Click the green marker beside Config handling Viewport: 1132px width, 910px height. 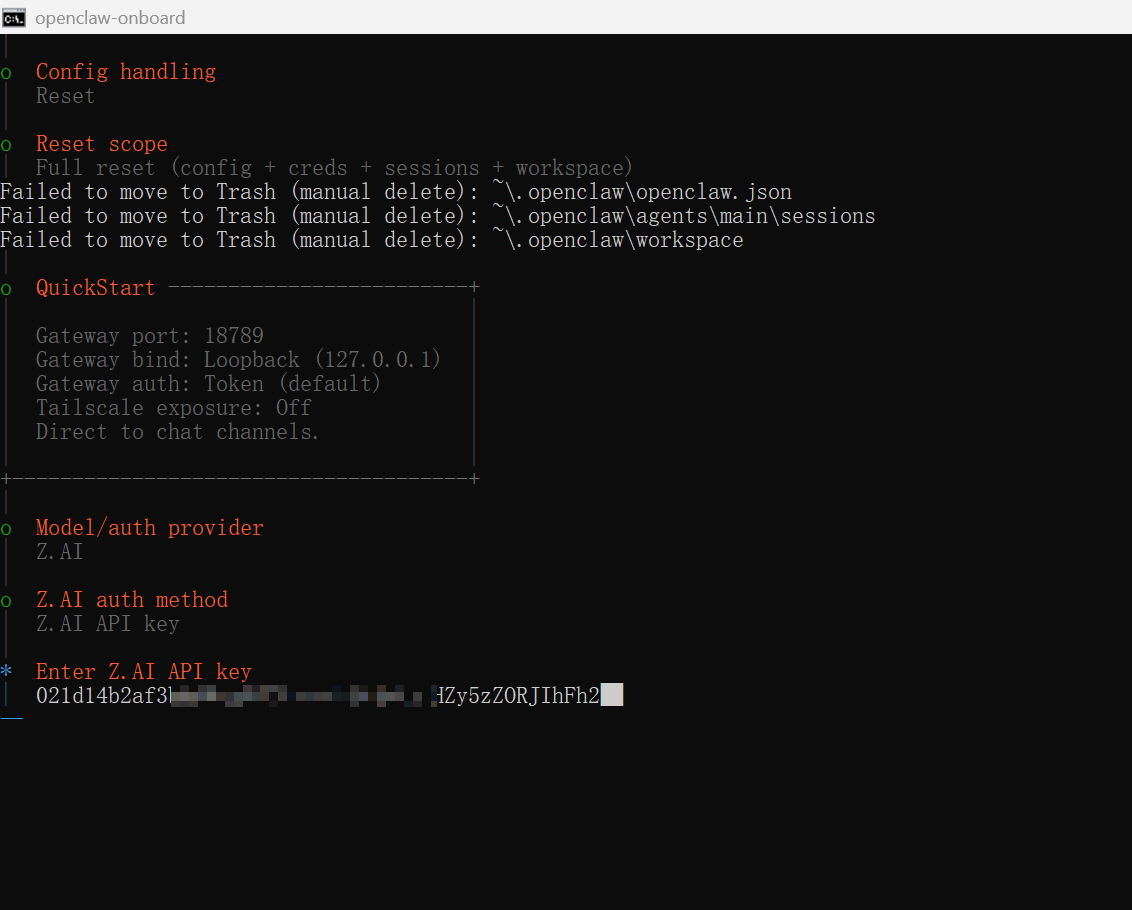coord(6,73)
